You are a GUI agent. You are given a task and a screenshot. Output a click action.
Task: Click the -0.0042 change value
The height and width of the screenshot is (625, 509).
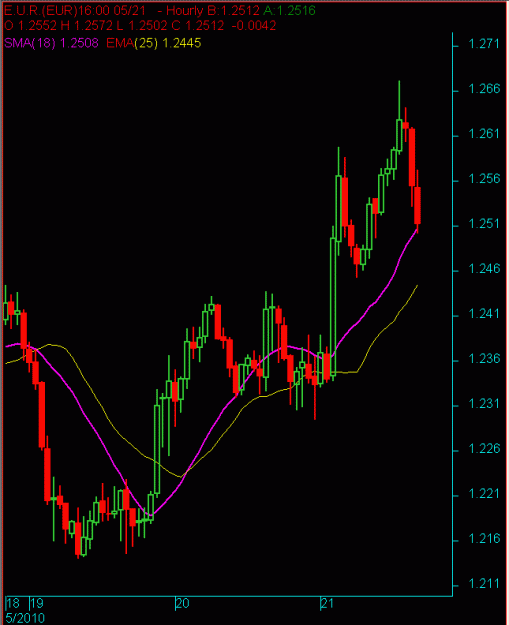tap(254, 26)
